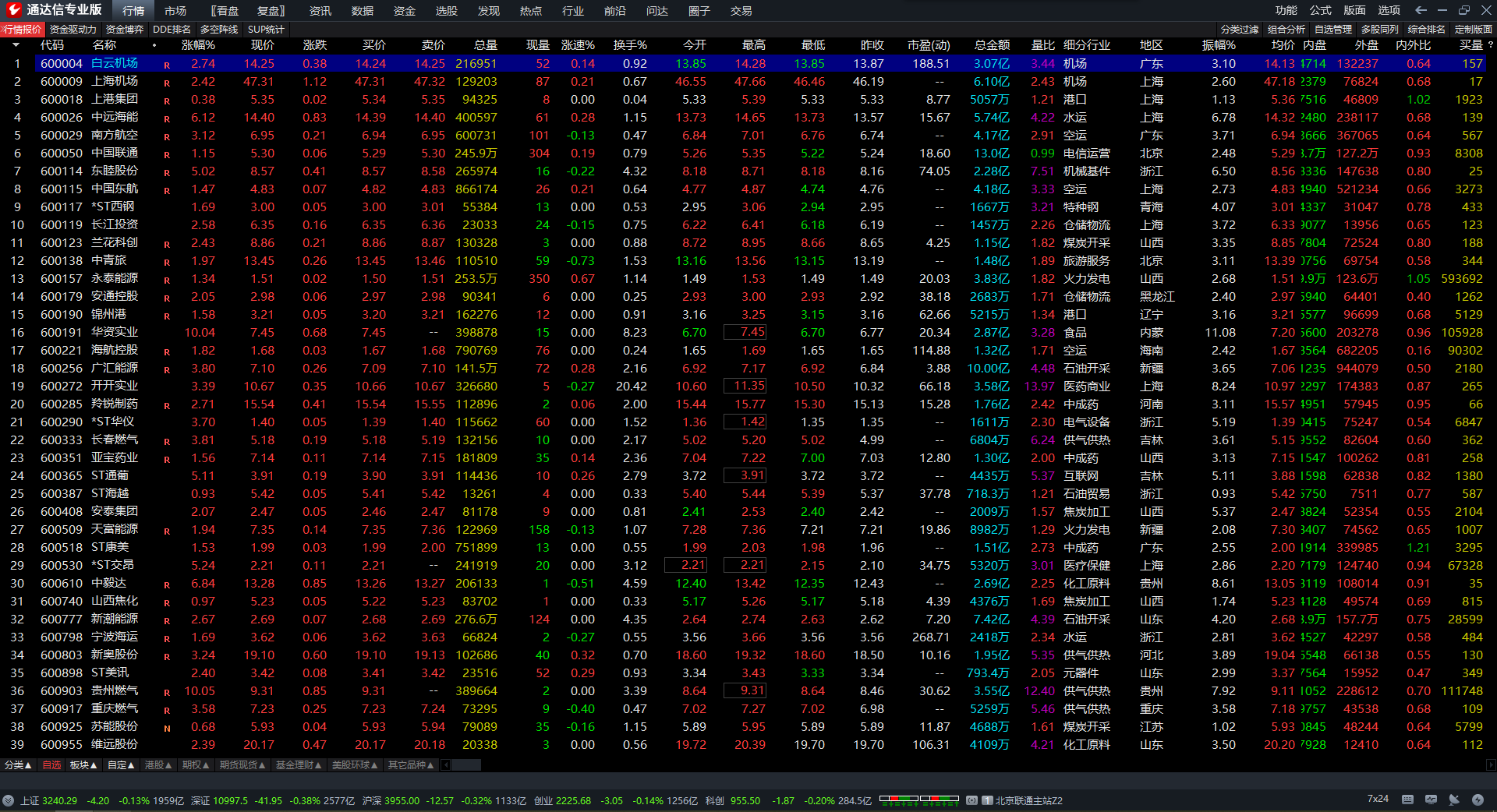Expand the 板块 sector menu
1497x812 pixels.
point(83,765)
